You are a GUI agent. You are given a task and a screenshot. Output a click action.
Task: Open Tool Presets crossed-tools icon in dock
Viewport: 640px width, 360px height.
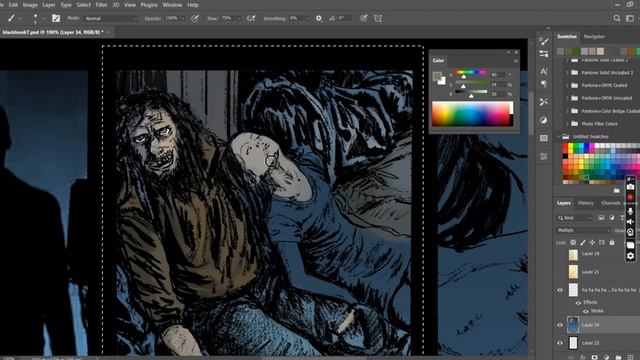pos(544,102)
